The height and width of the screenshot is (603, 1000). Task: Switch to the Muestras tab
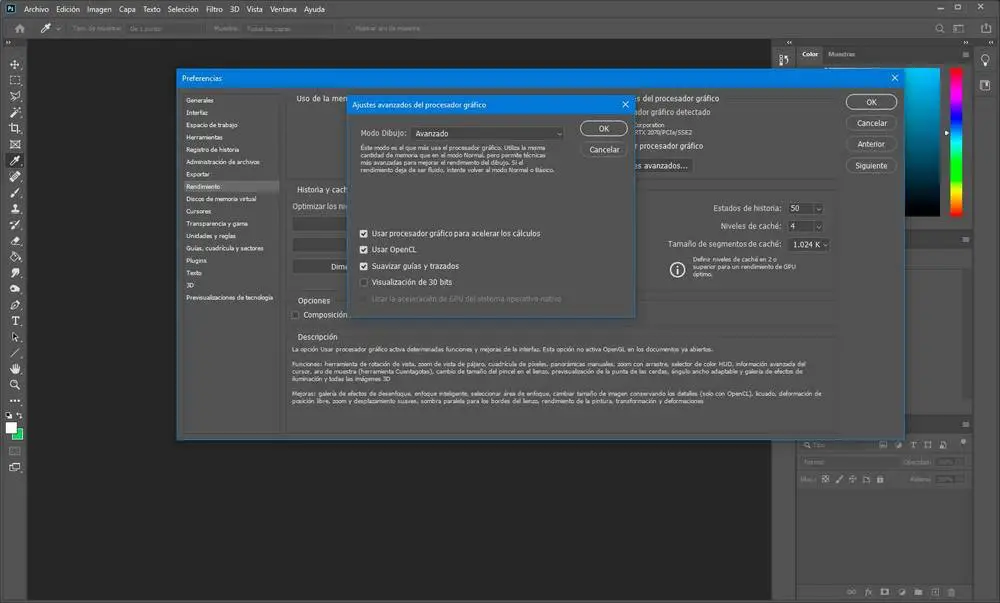point(841,54)
